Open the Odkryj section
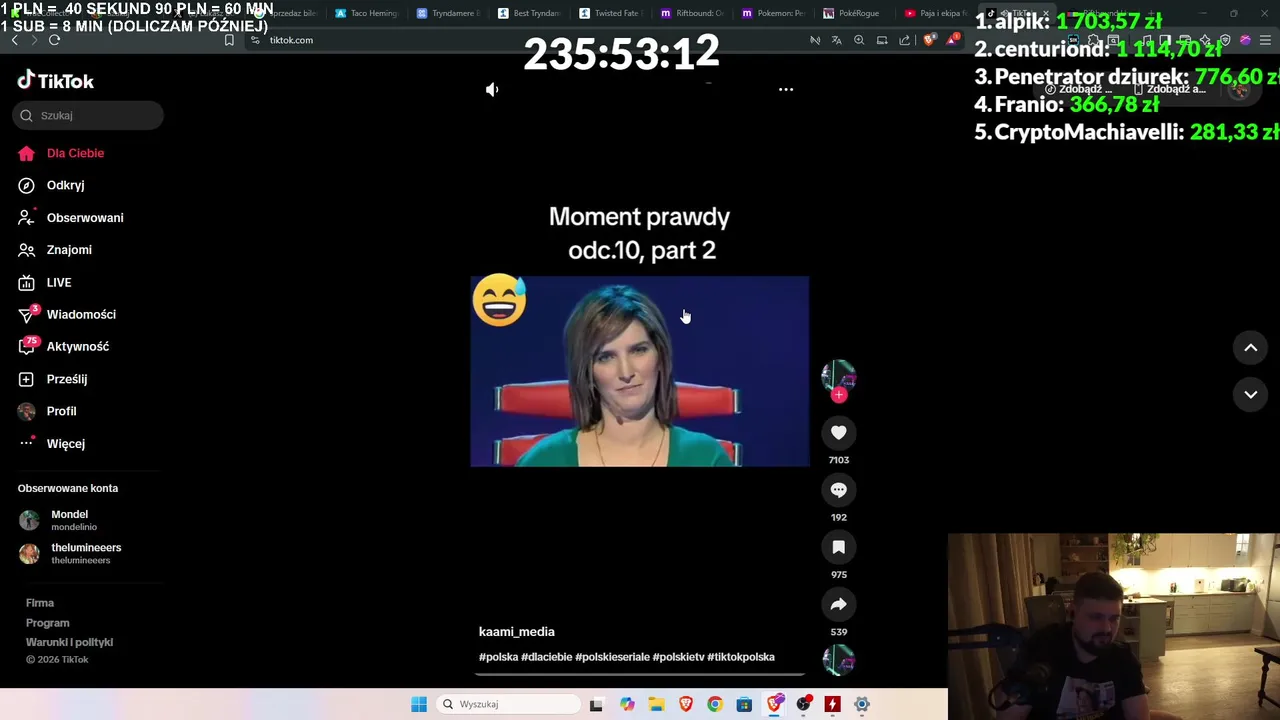This screenshot has height=720, width=1280. pos(51,185)
